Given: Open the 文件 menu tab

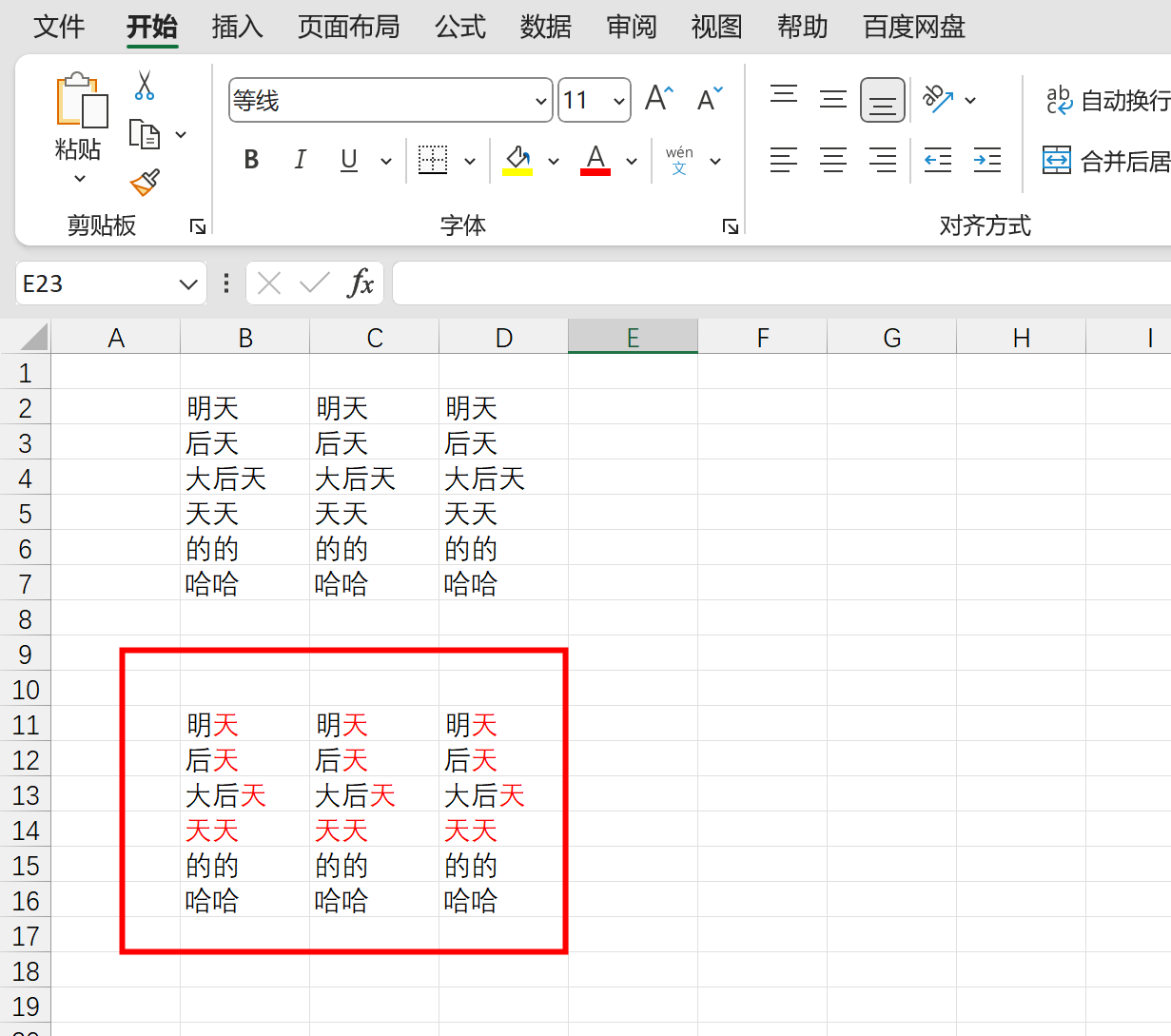Looking at the screenshot, I should pyautogui.click(x=59, y=27).
